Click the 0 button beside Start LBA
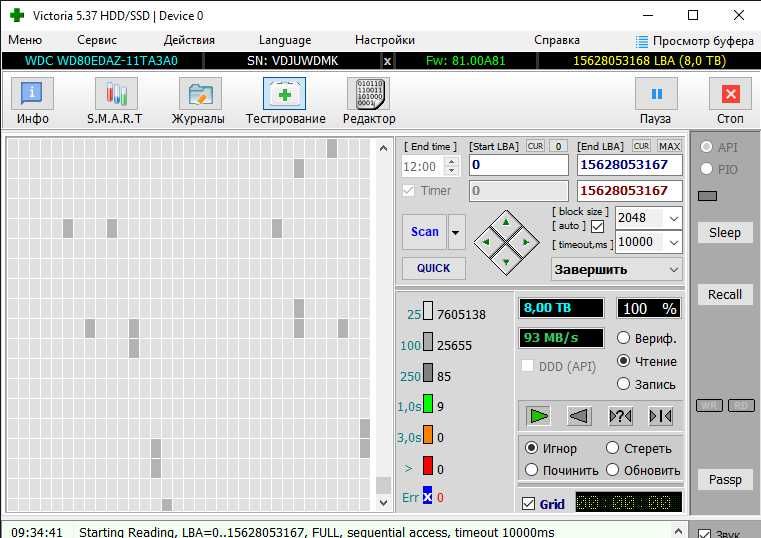The height and width of the screenshot is (538, 761). click(559, 146)
